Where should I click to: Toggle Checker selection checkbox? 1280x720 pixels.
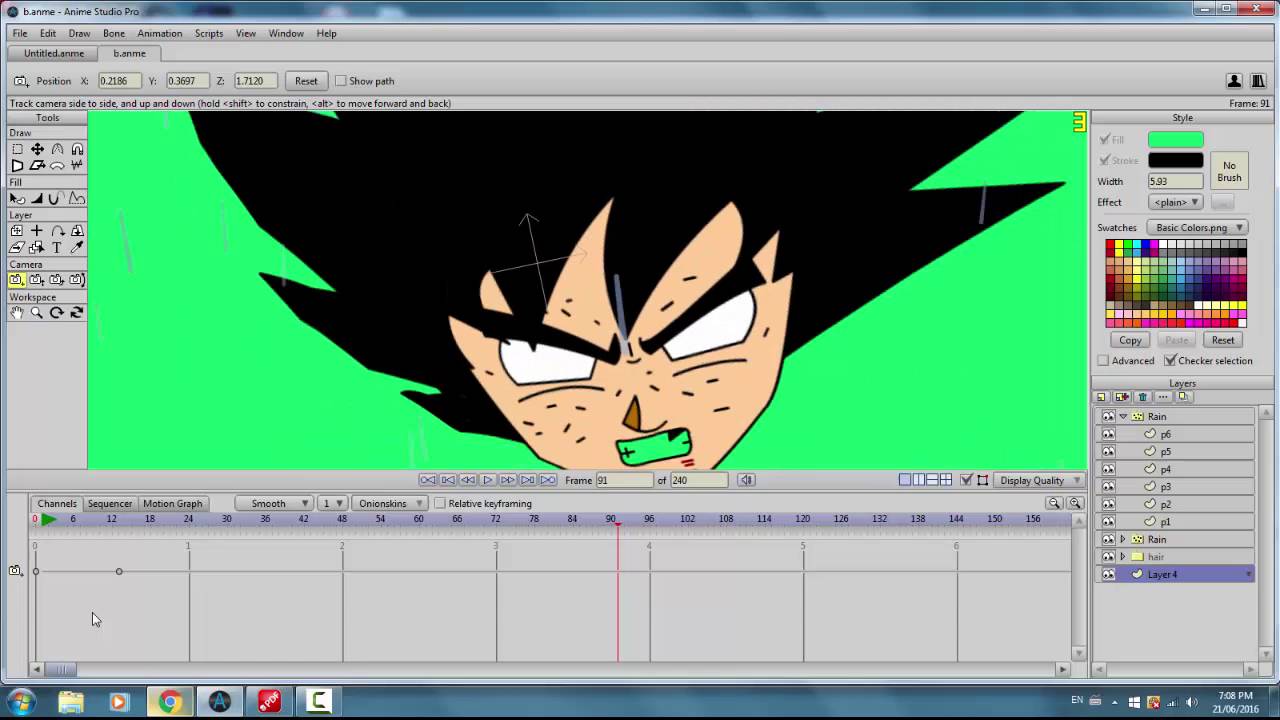tap(1170, 360)
